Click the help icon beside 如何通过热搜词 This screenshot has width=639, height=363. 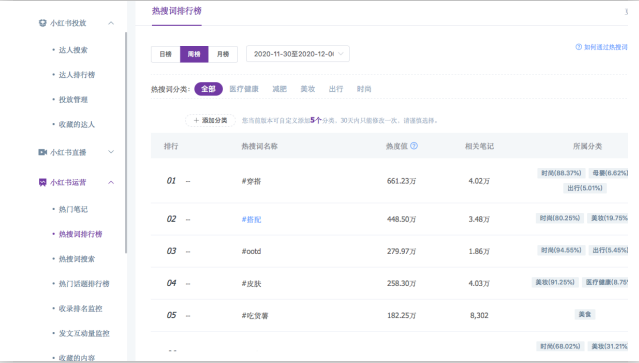[579, 47]
